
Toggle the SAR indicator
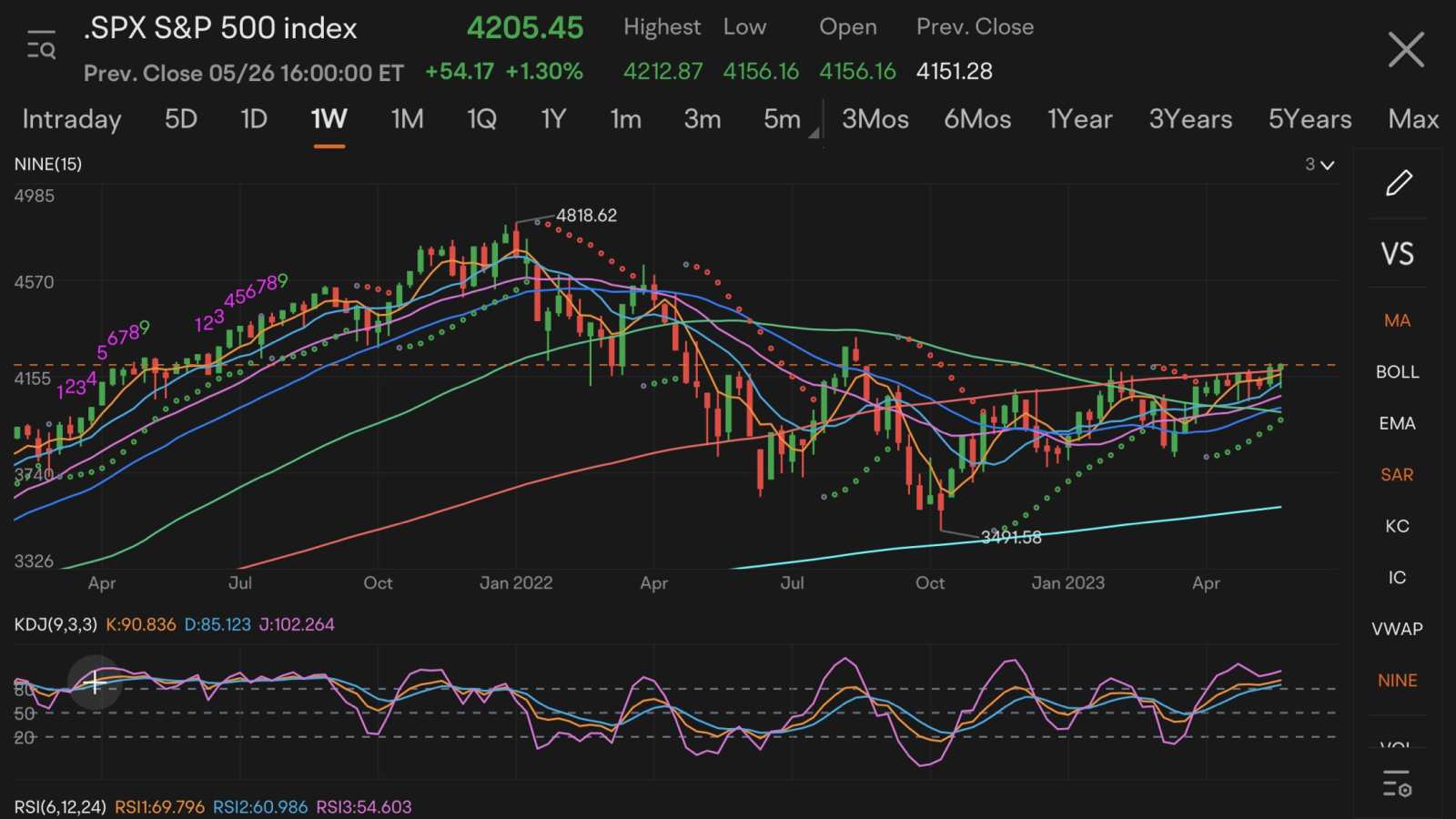coord(1397,474)
